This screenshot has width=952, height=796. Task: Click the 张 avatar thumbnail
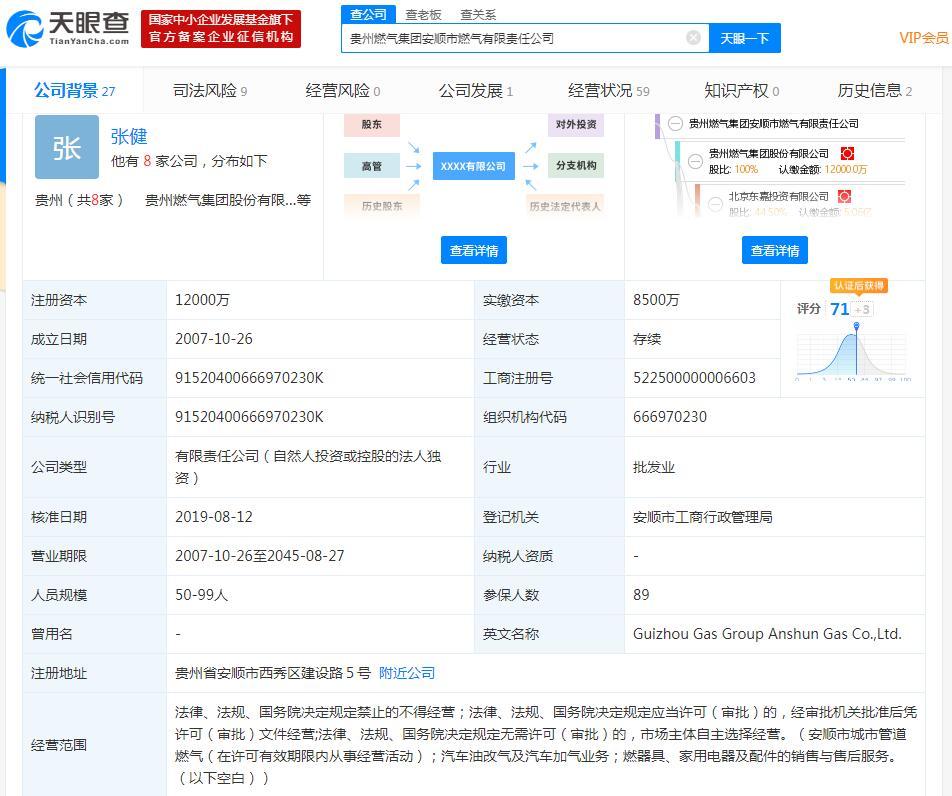tap(67, 147)
